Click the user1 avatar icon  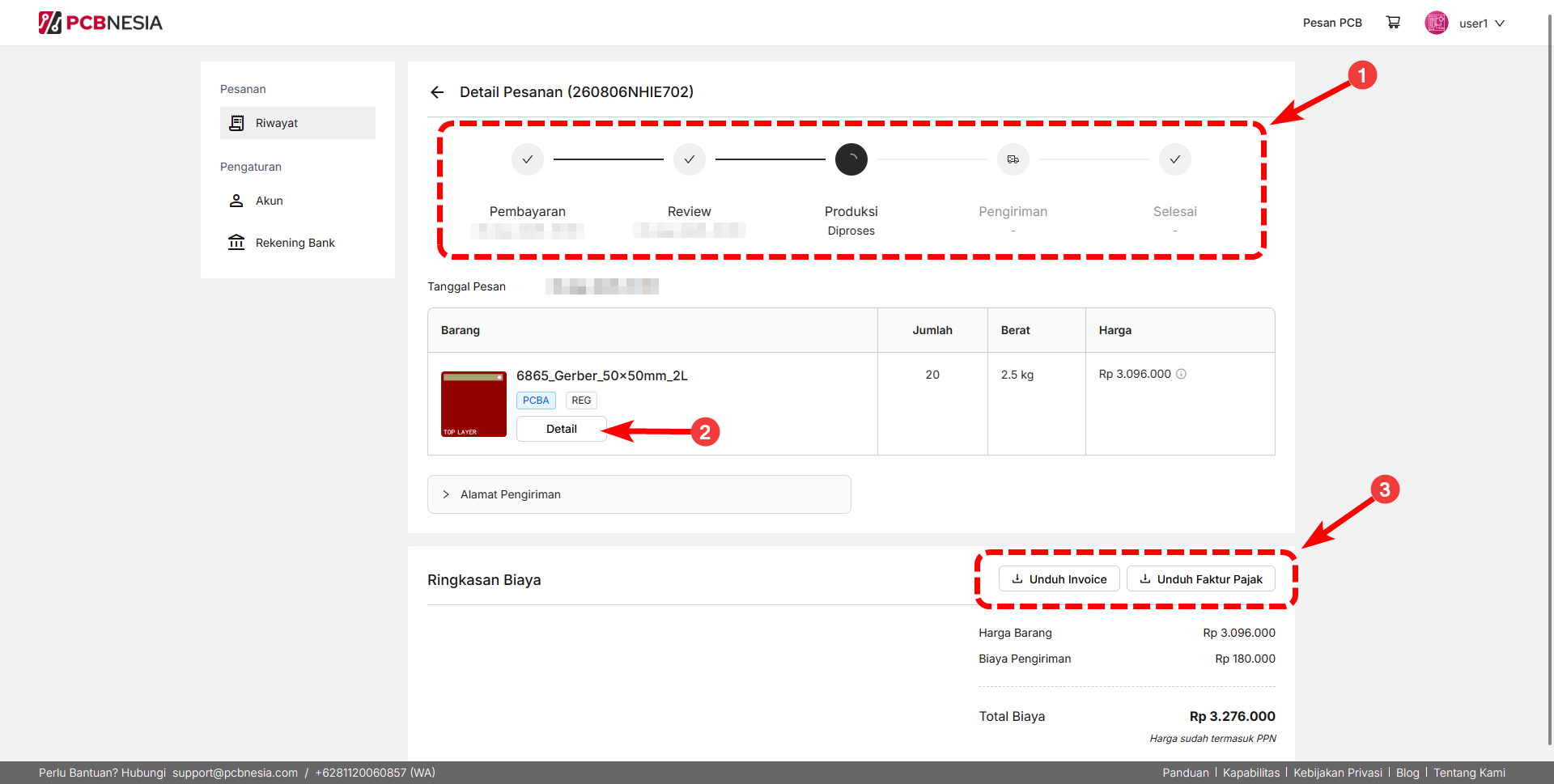point(1437,23)
